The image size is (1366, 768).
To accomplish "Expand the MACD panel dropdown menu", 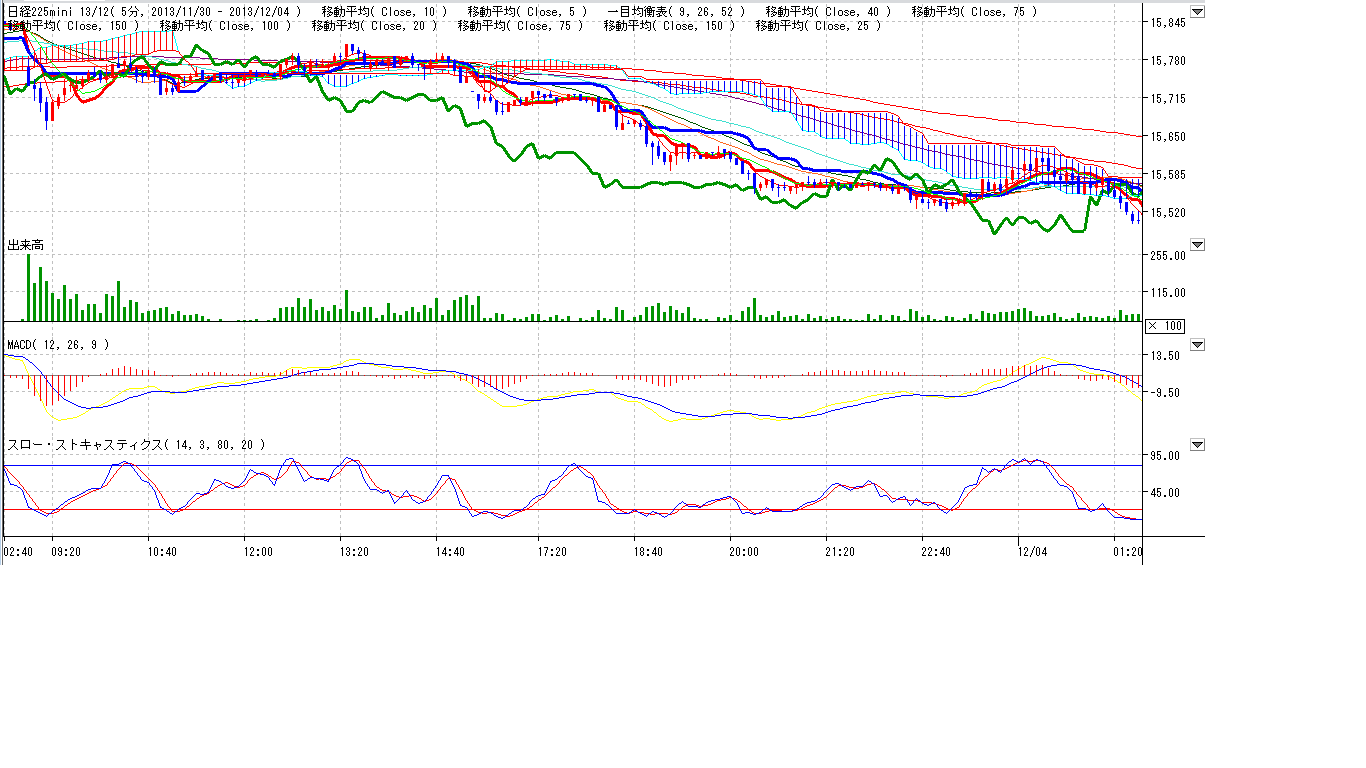I will [1197, 345].
